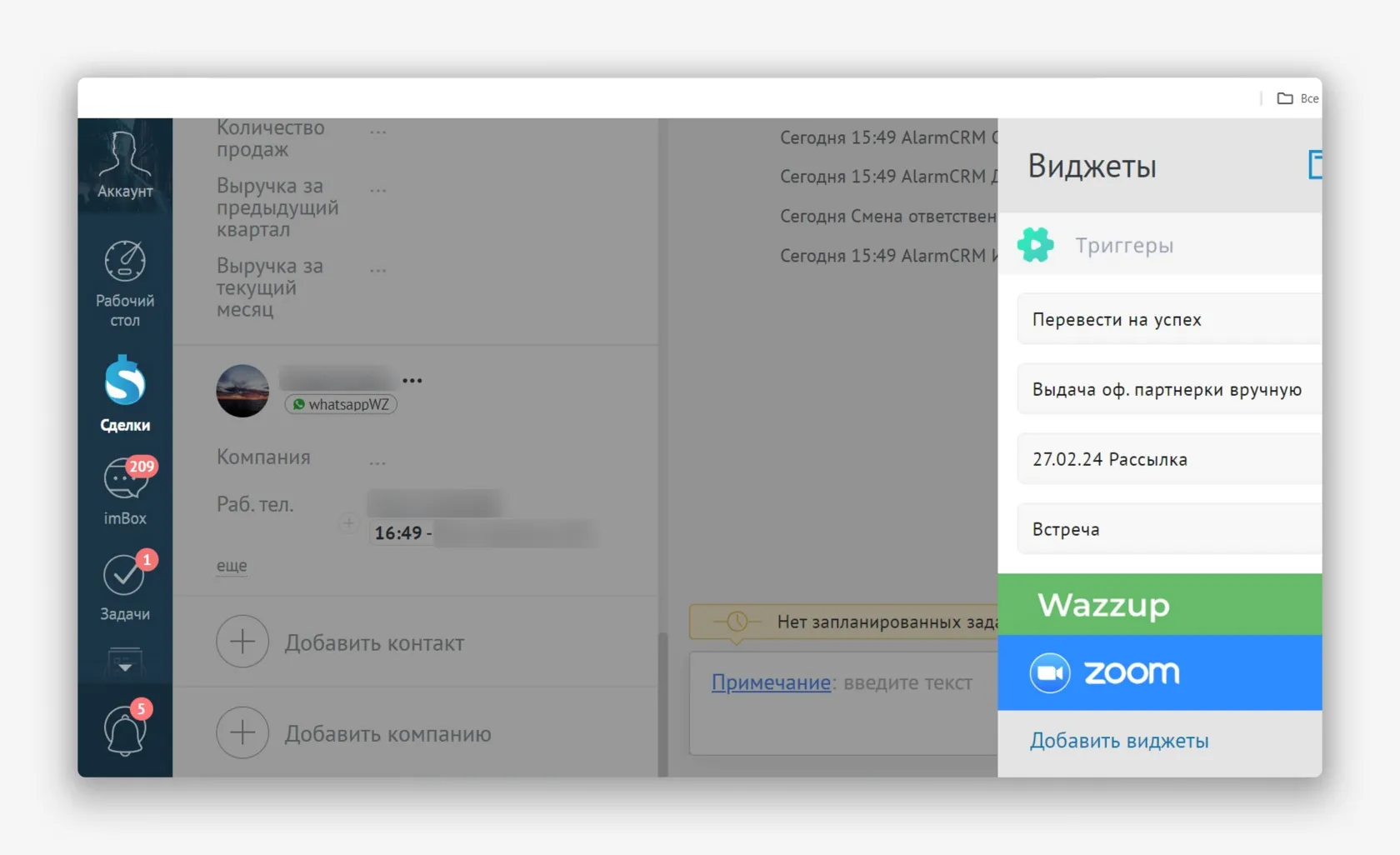Open notifications bell with 5 alerts

pyautogui.click(x=125, y=731)
